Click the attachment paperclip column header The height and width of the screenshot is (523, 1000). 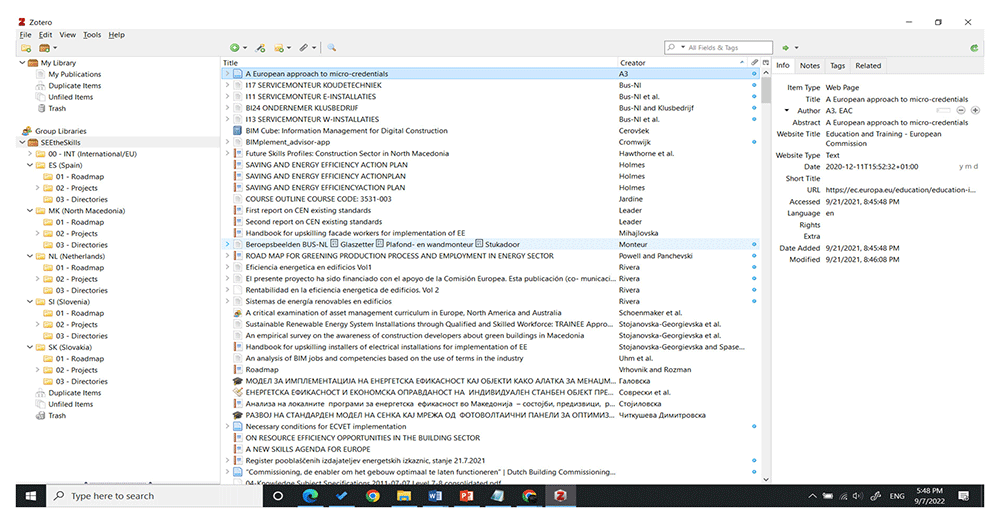pyautogui.click(x=754, y=63)
